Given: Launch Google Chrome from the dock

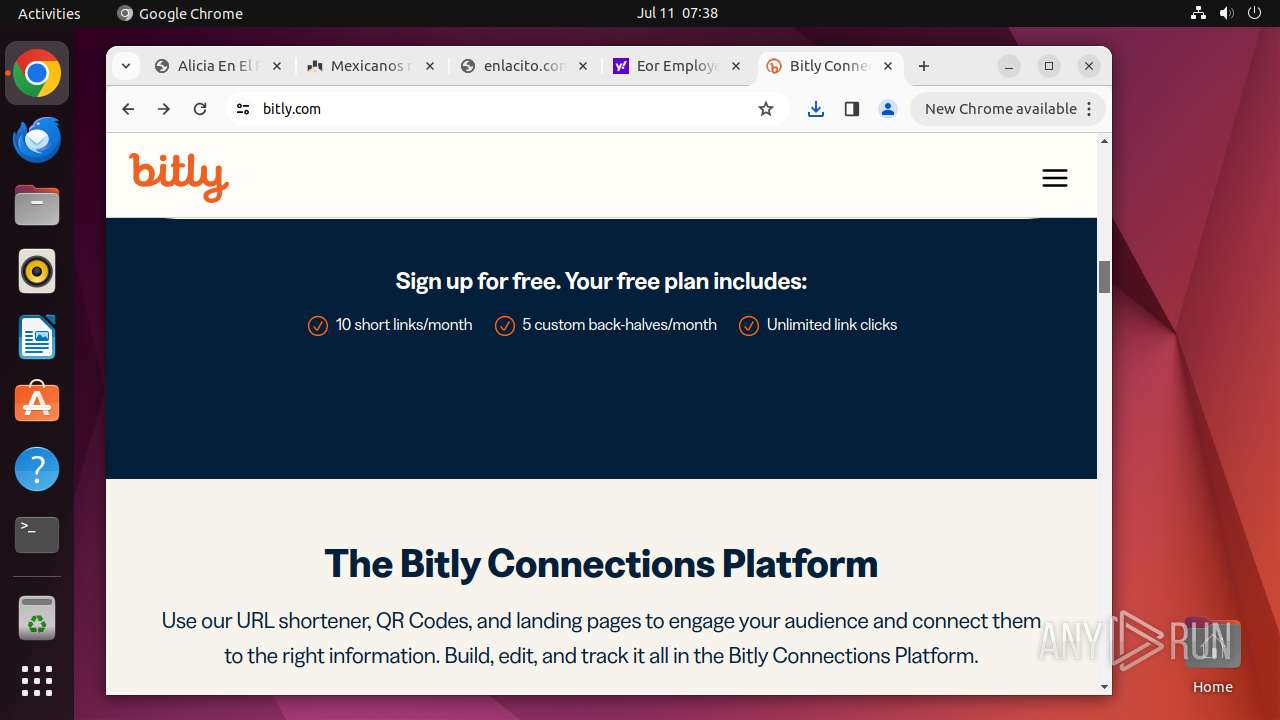Looking at the screenshot, I should click(x=37, y=74).
